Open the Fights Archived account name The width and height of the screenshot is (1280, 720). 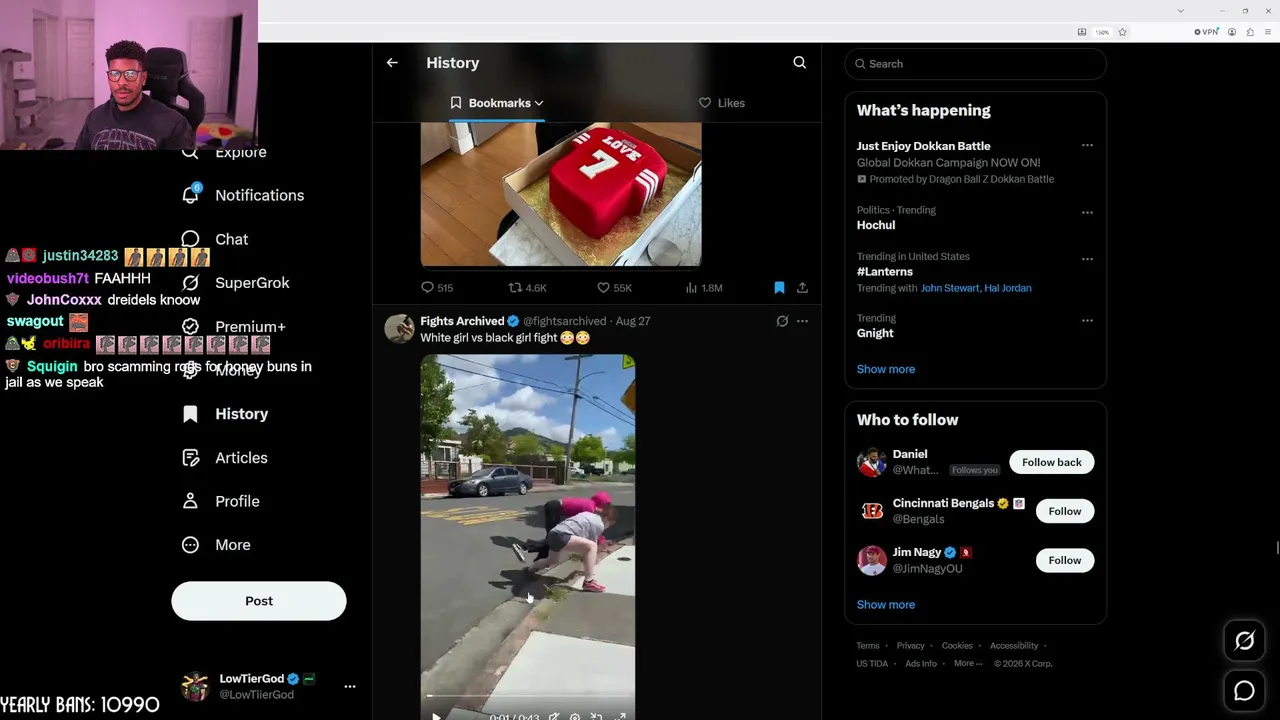(x=462, y=321)
